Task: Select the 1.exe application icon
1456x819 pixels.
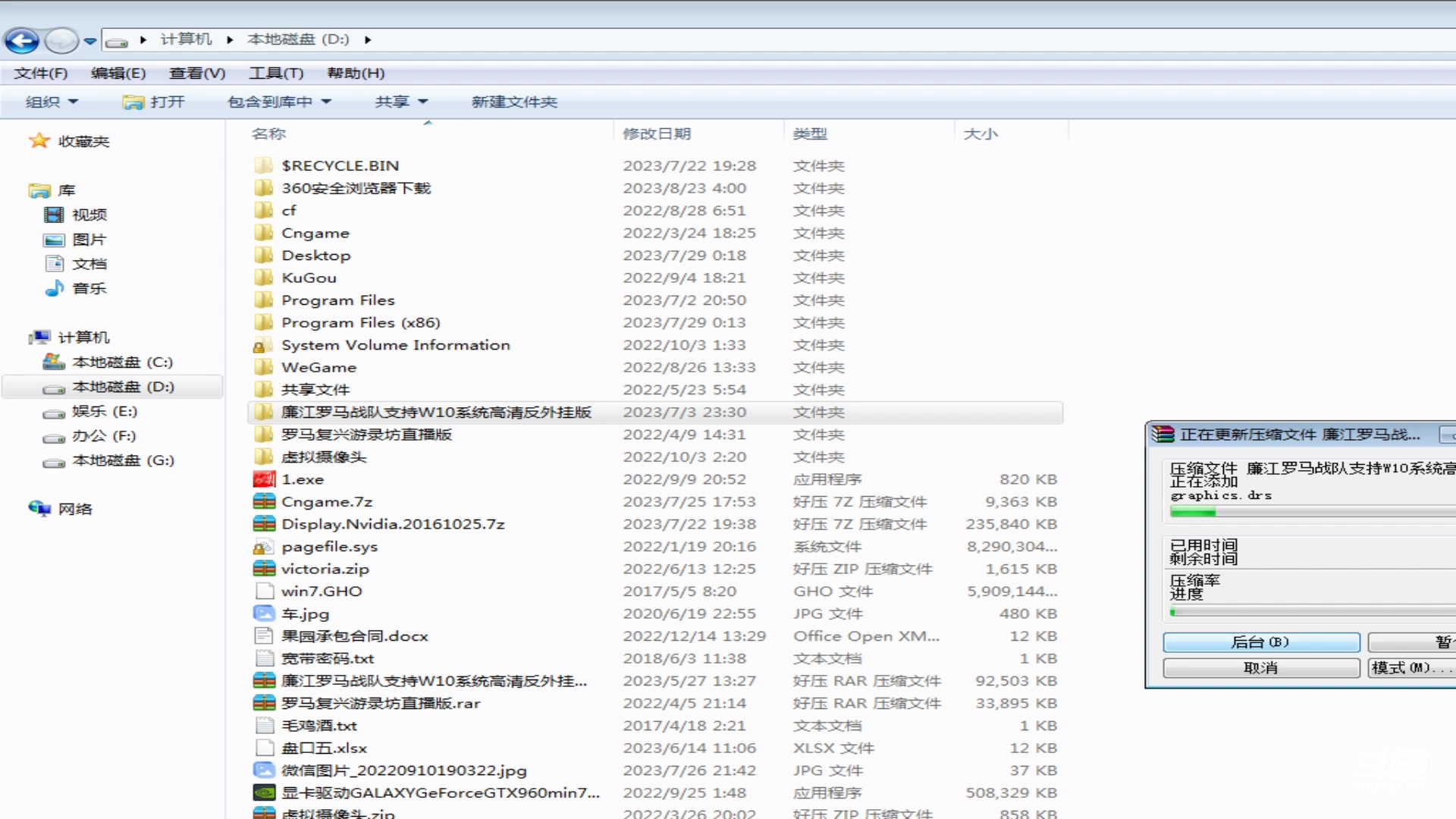Action: 263,479
